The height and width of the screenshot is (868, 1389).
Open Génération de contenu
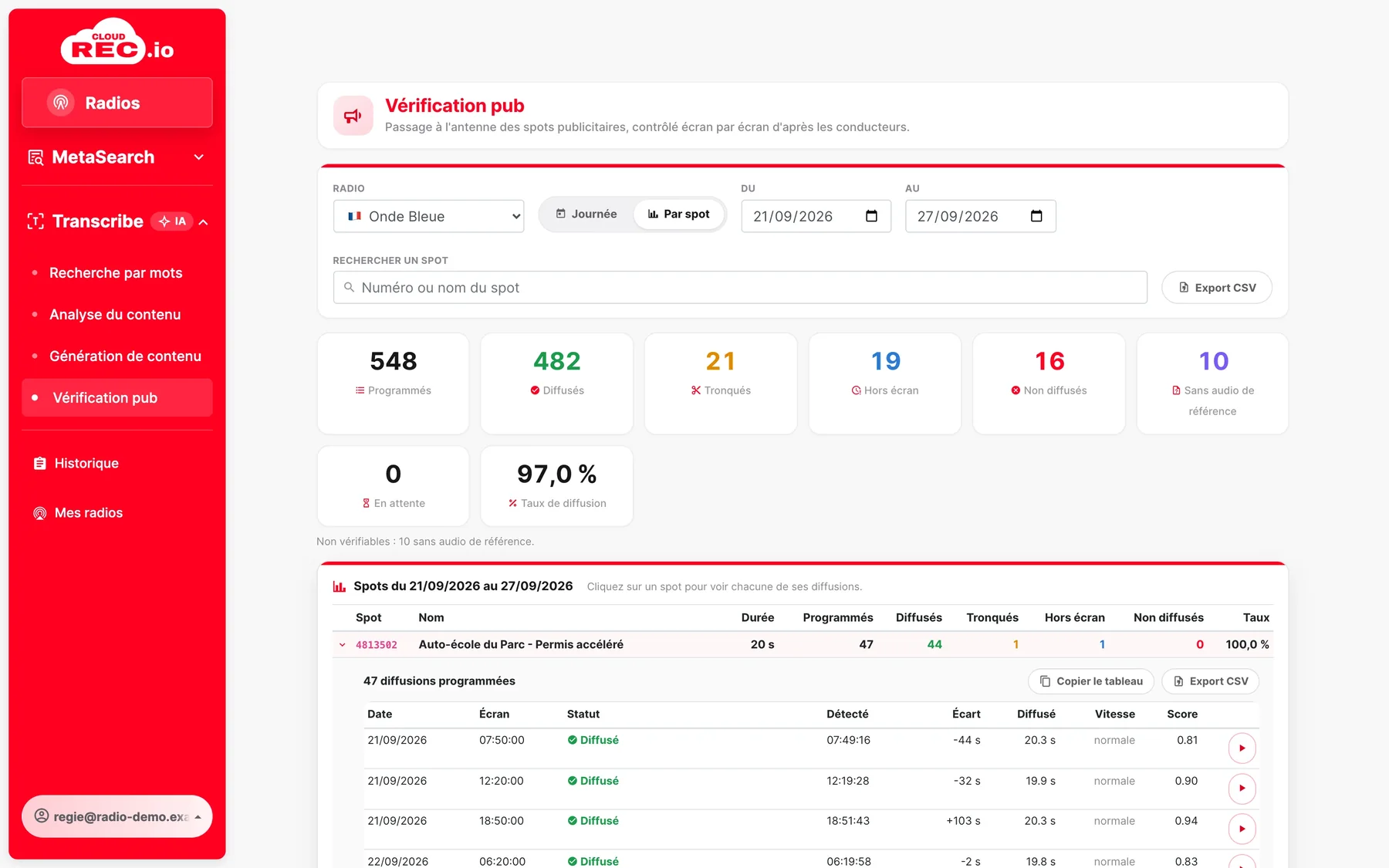(125, 356)
